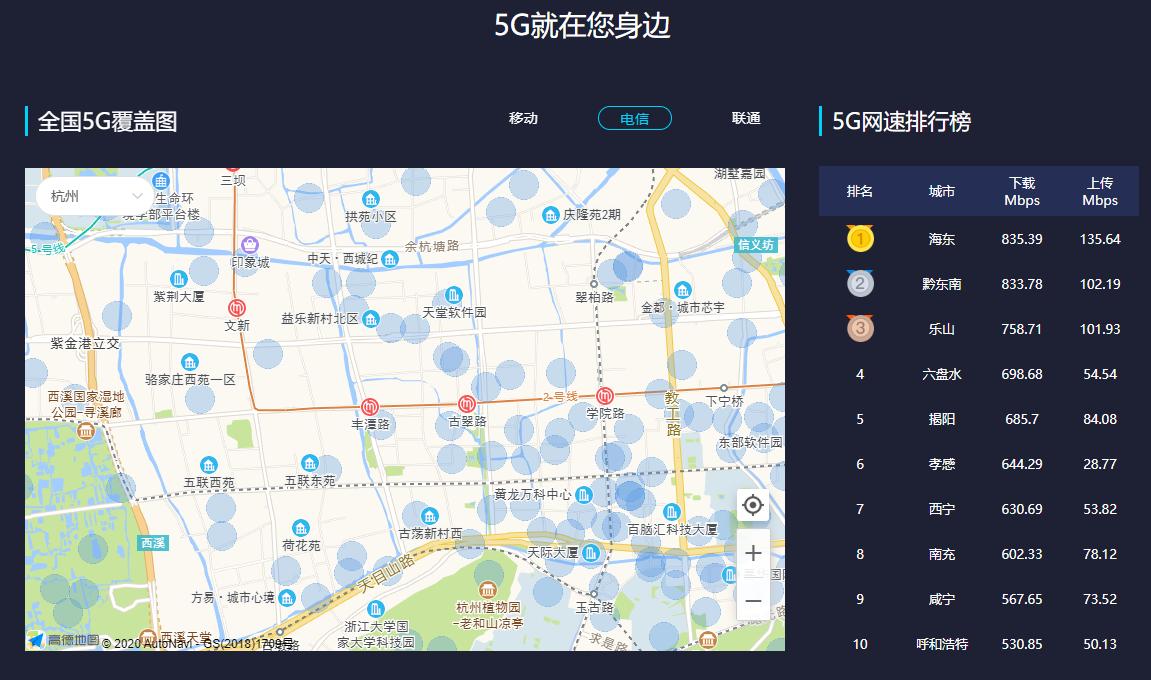The width and height of the screenshot is (1151, 680).
Task: Click the download speed 530.85
Action: (1022, 644)
